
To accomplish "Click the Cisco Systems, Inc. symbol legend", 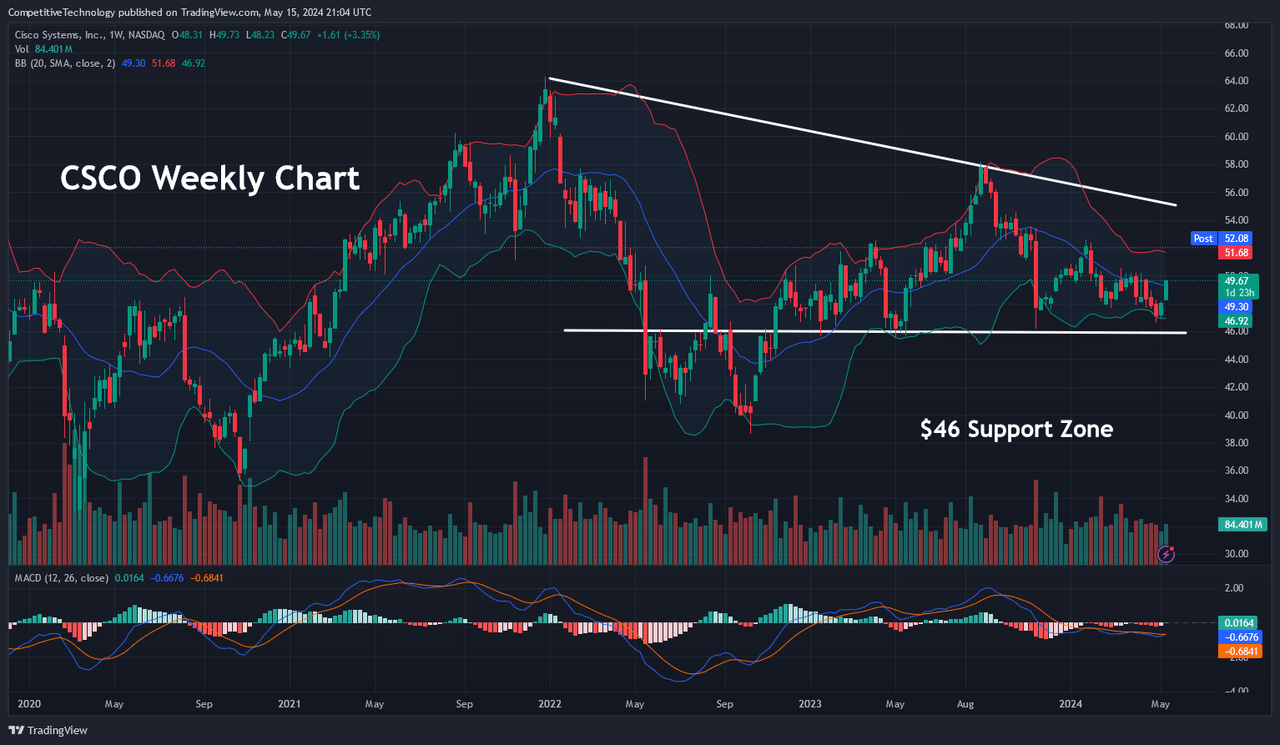I will tap(89, 35).
